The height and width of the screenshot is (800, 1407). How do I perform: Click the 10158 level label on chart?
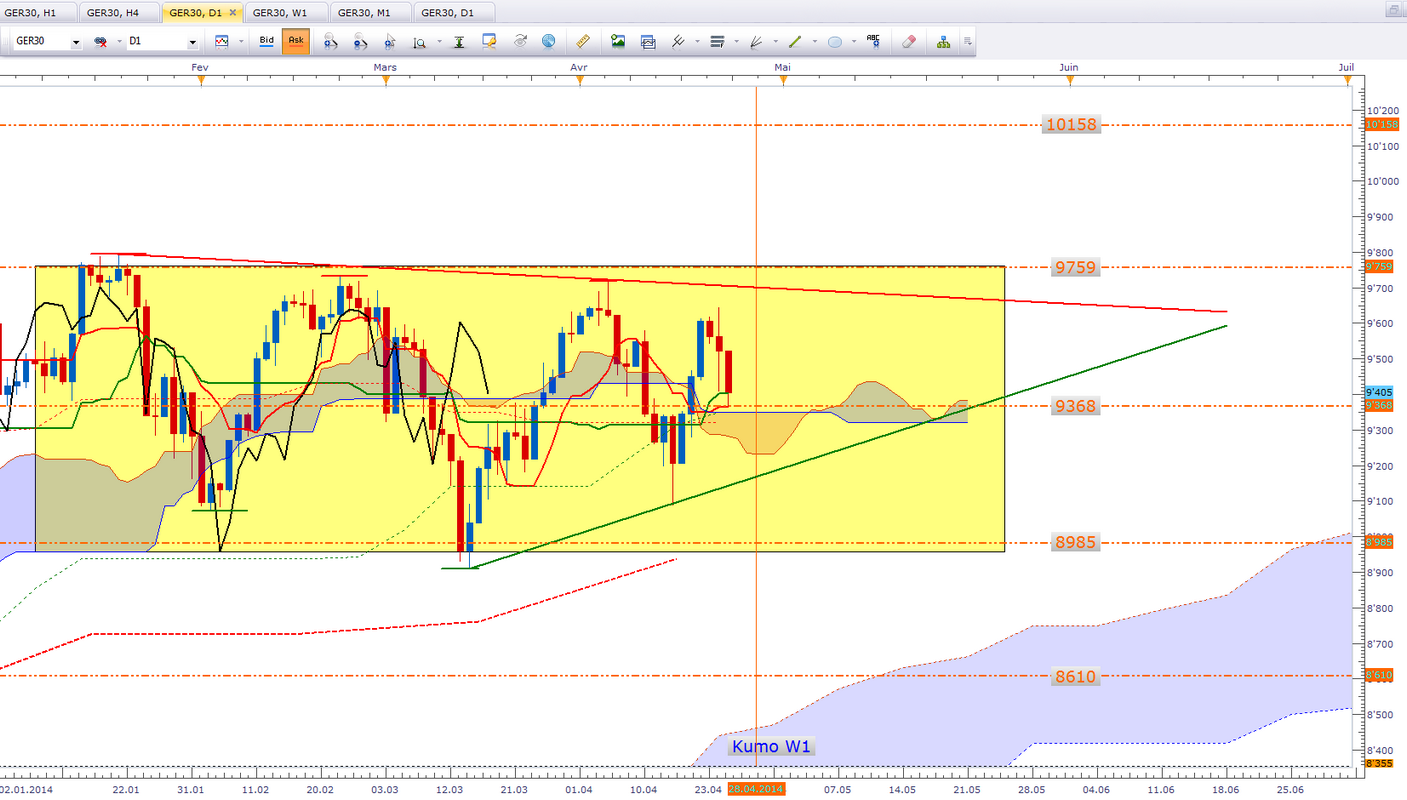[1071, 125]
